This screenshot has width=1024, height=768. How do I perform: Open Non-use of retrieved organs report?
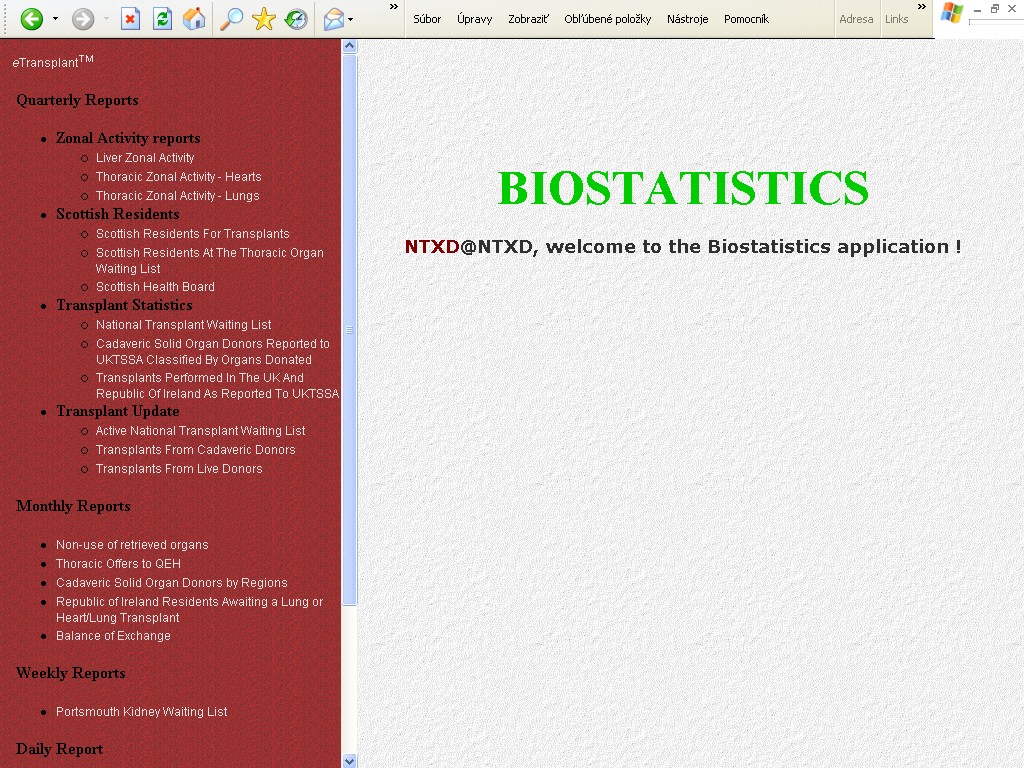pos(132,544)
